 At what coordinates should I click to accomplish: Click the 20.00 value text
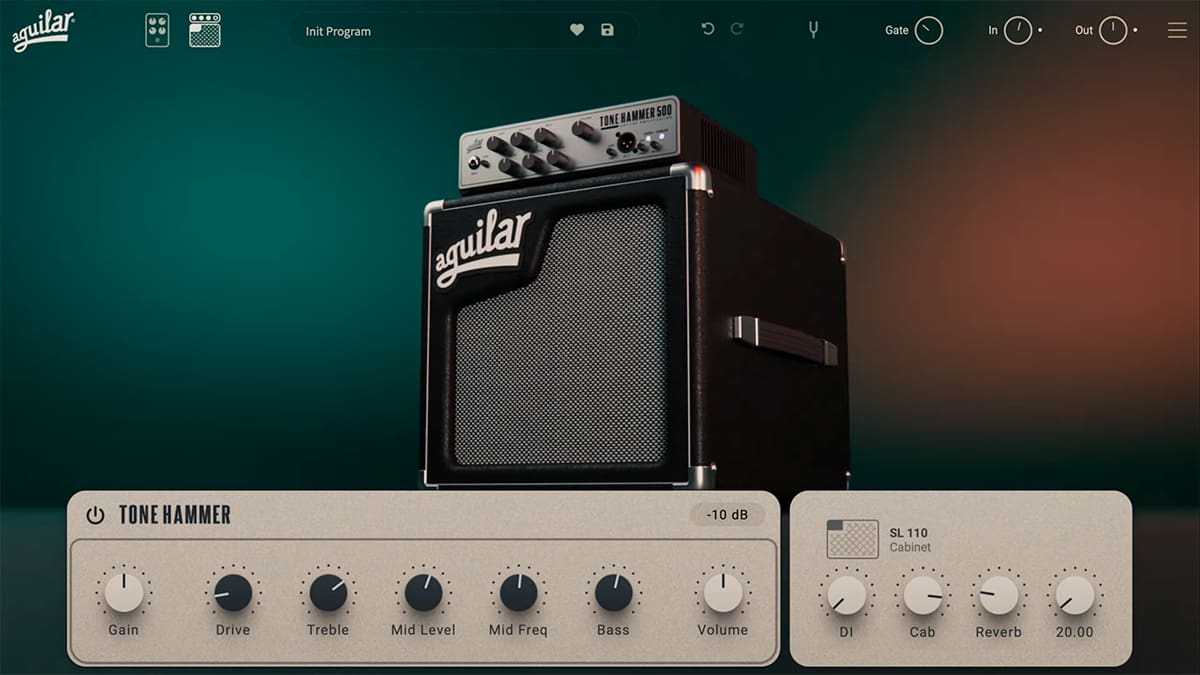pyautogui.click(x=1075, y=632)
